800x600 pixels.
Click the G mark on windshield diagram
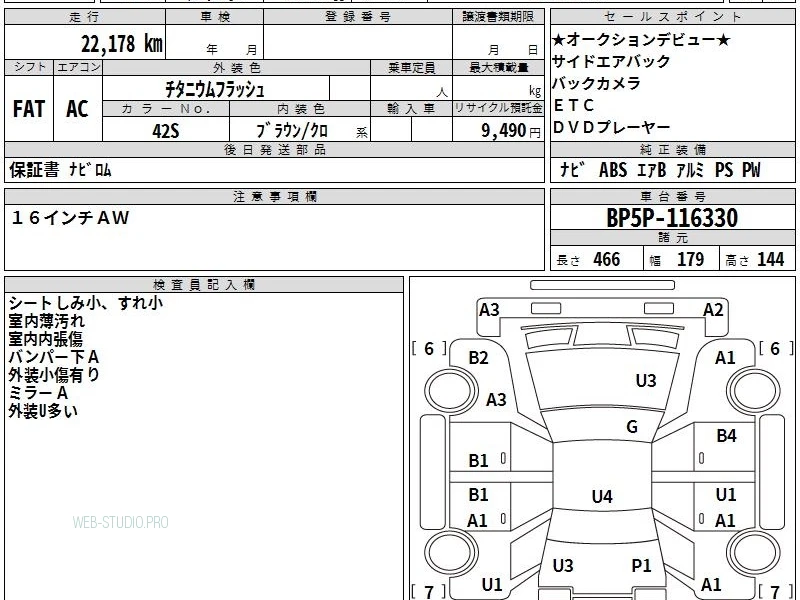pyautogui.click(x=632, y=427)
